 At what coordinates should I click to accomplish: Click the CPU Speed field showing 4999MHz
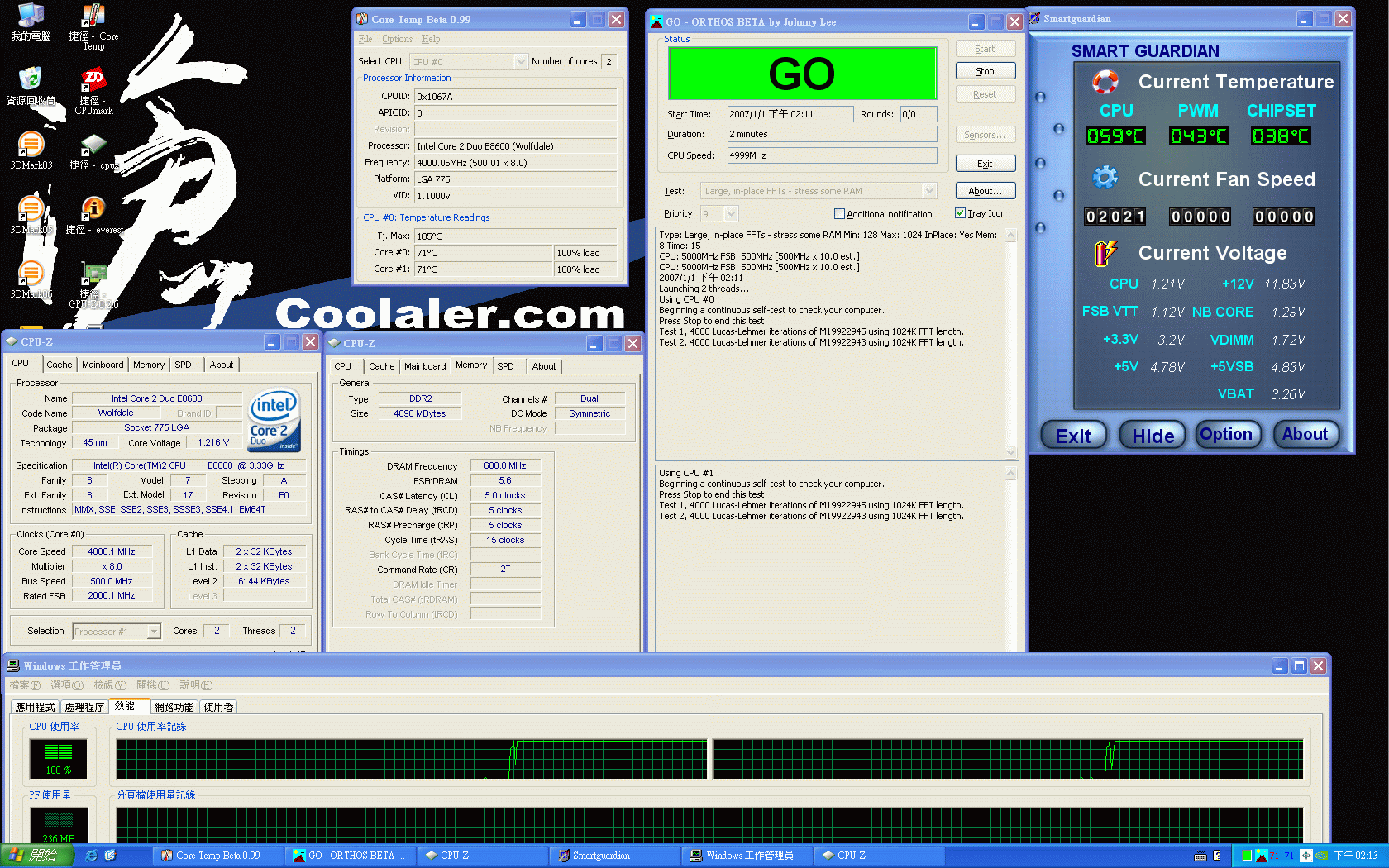(x=832, y=155)
